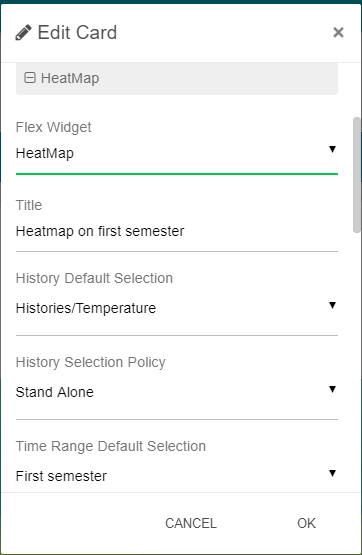This screenshot has width=362, height=555.
Task: Open History Default Selection dropdown arrow
Action: [x=332, y=305]
